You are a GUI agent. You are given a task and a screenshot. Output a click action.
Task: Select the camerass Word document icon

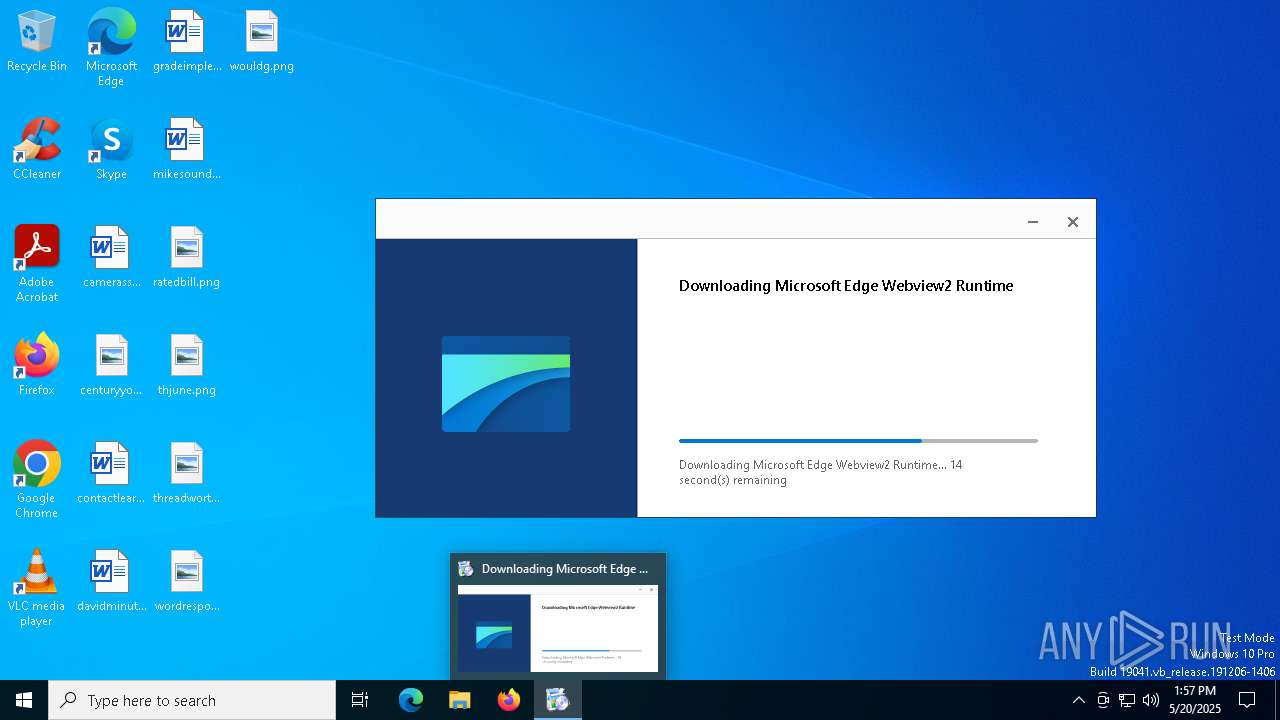111,258
